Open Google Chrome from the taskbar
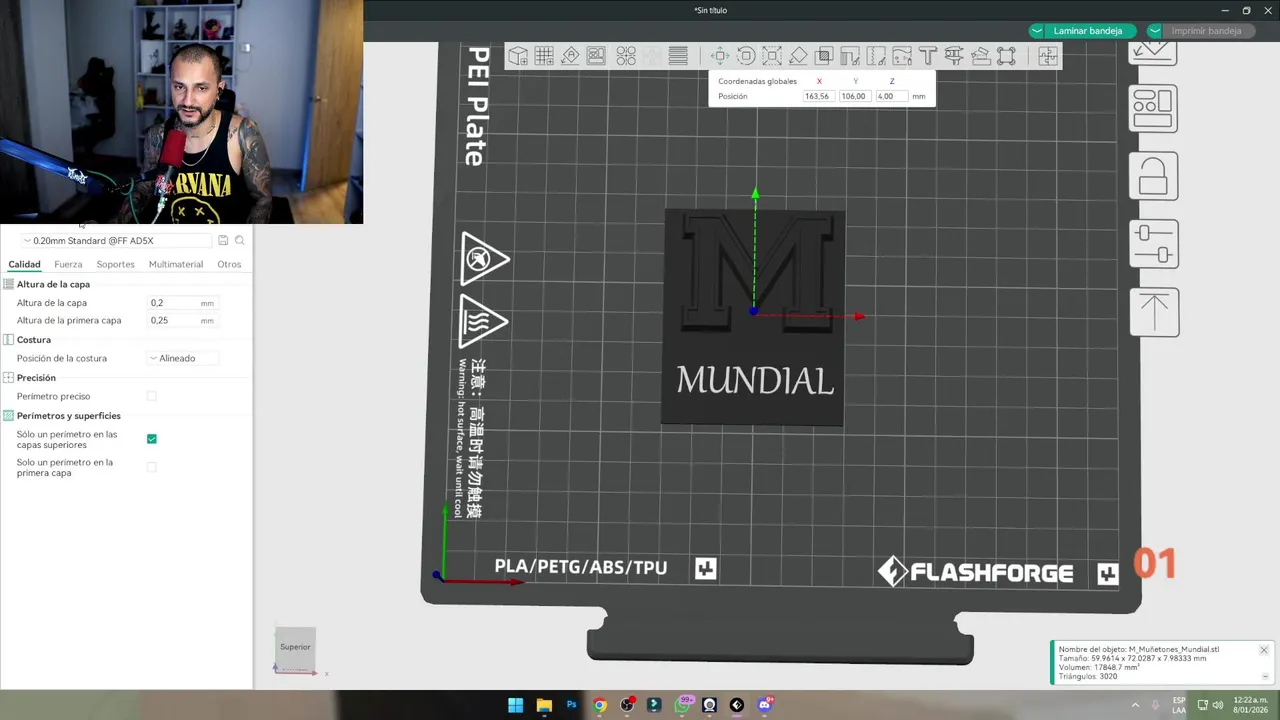Image resolution: width=1280 pixels, height=720 pixels. (x=599, y=705)
